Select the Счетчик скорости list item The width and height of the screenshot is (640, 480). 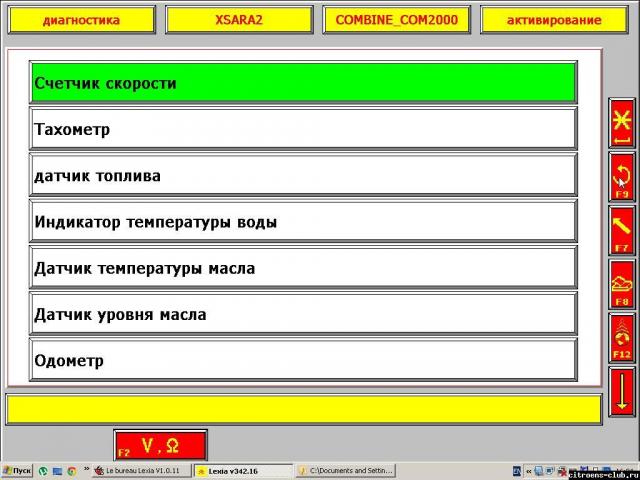click(x=303, y=83)
